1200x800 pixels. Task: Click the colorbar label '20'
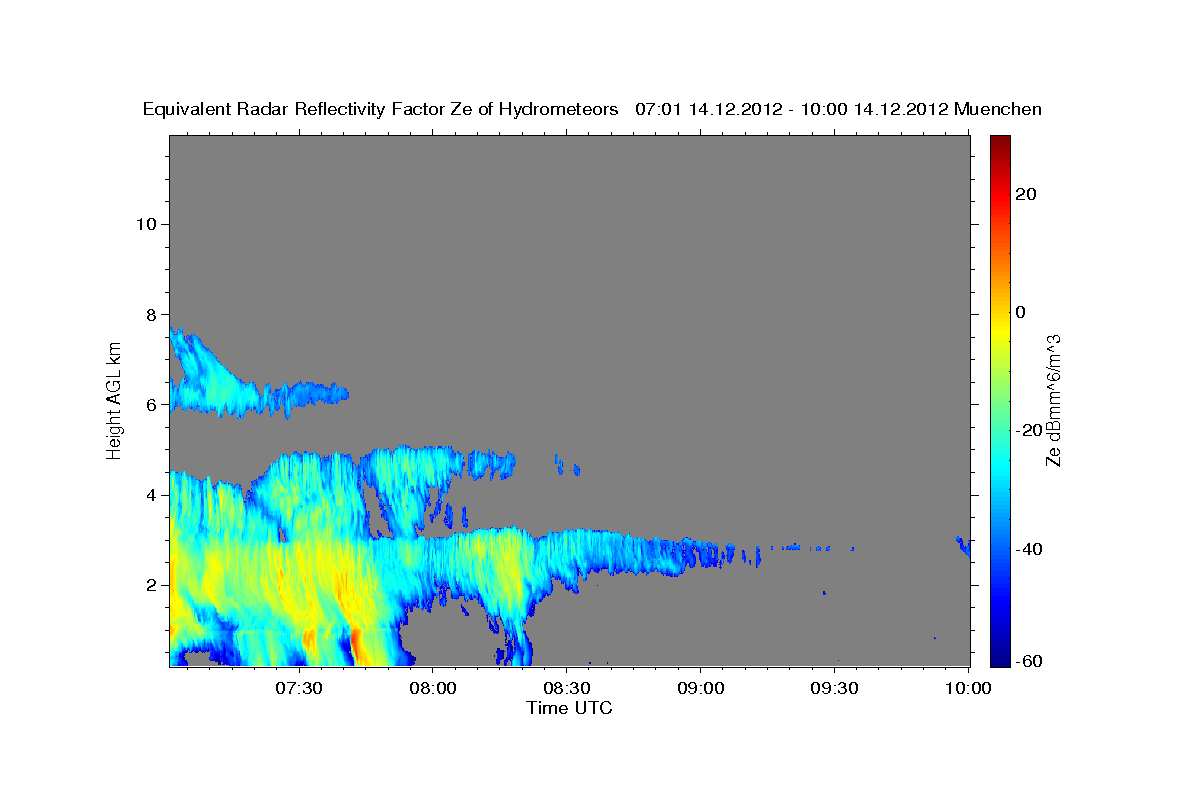(x=1024, y=194)
